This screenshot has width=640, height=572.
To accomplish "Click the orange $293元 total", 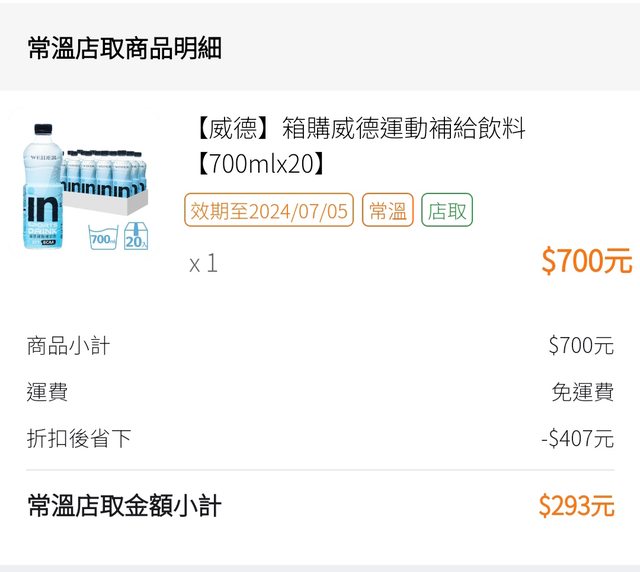I will (576, 506).
